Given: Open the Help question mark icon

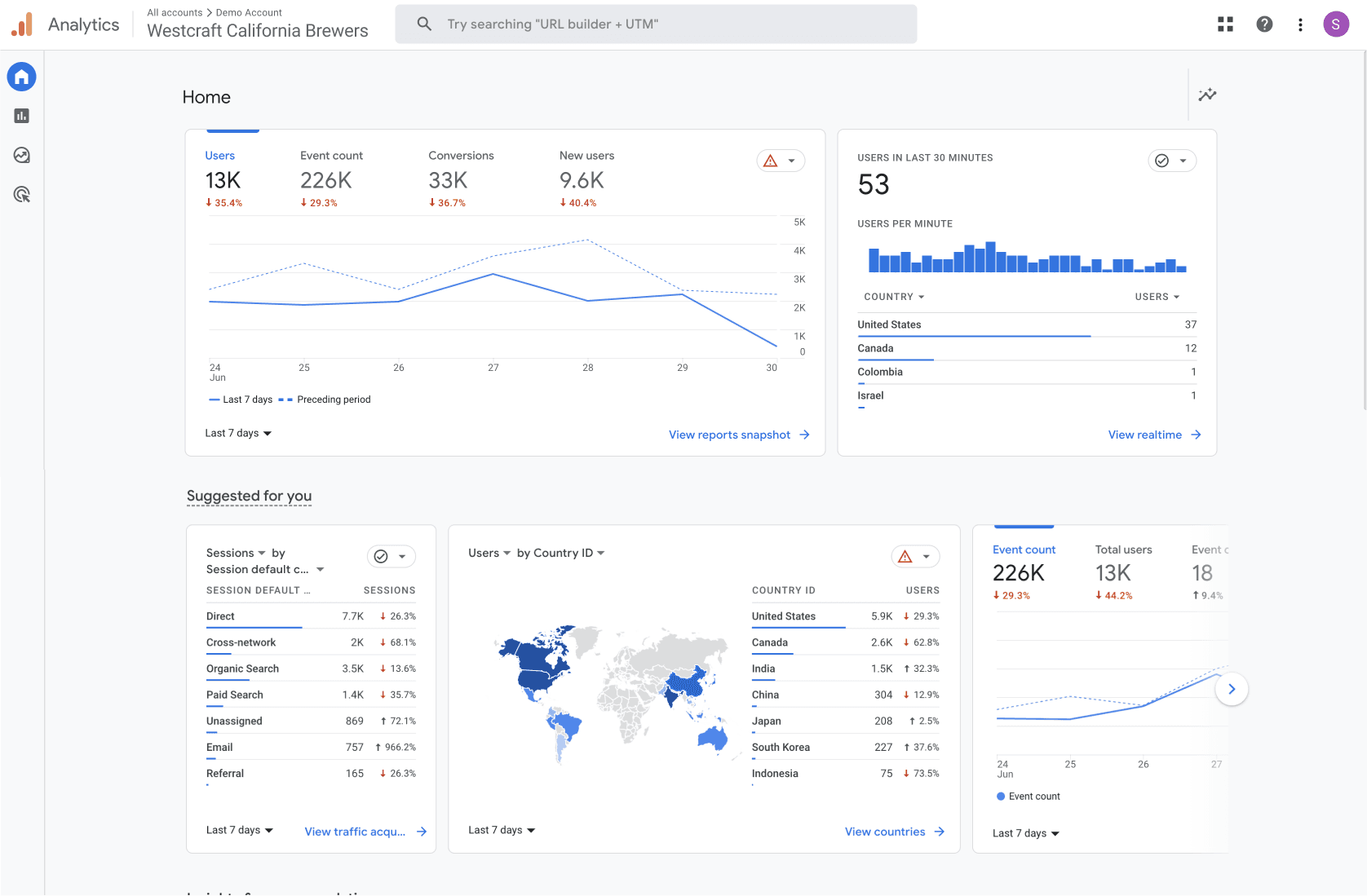Looking at the screenshot, I should click(x=1264, y=24).
